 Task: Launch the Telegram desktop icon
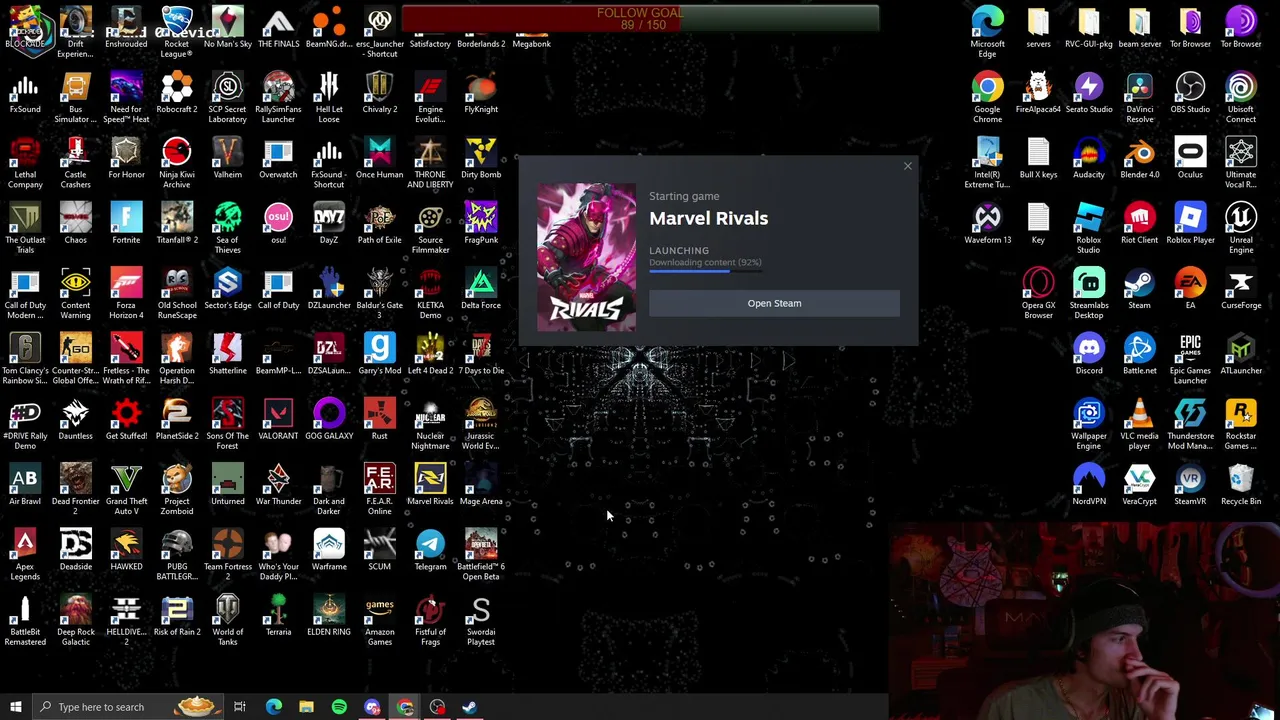click(x=430, y=550)
